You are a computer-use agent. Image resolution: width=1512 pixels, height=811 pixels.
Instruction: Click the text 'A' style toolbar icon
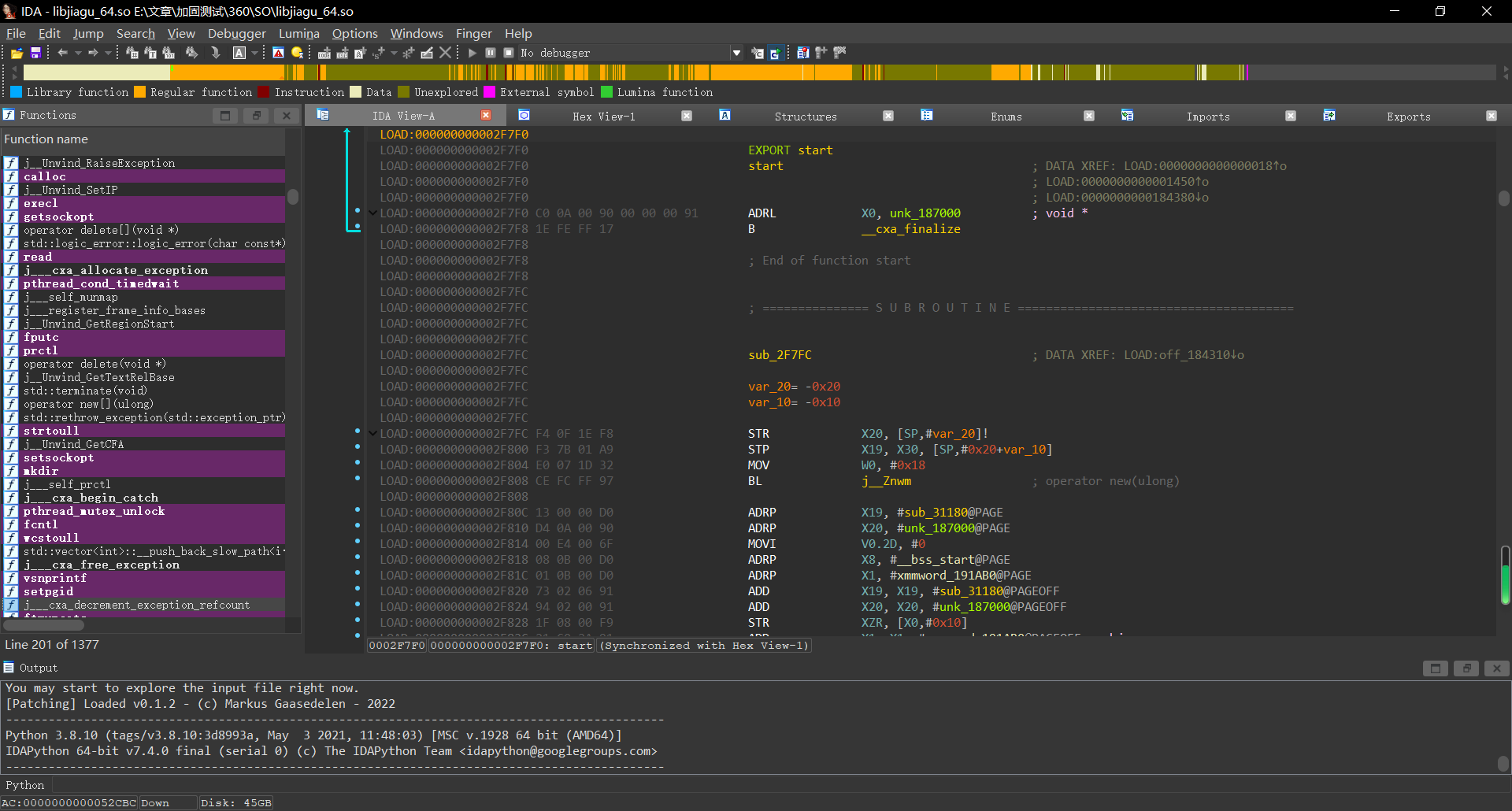pos(239,53)
